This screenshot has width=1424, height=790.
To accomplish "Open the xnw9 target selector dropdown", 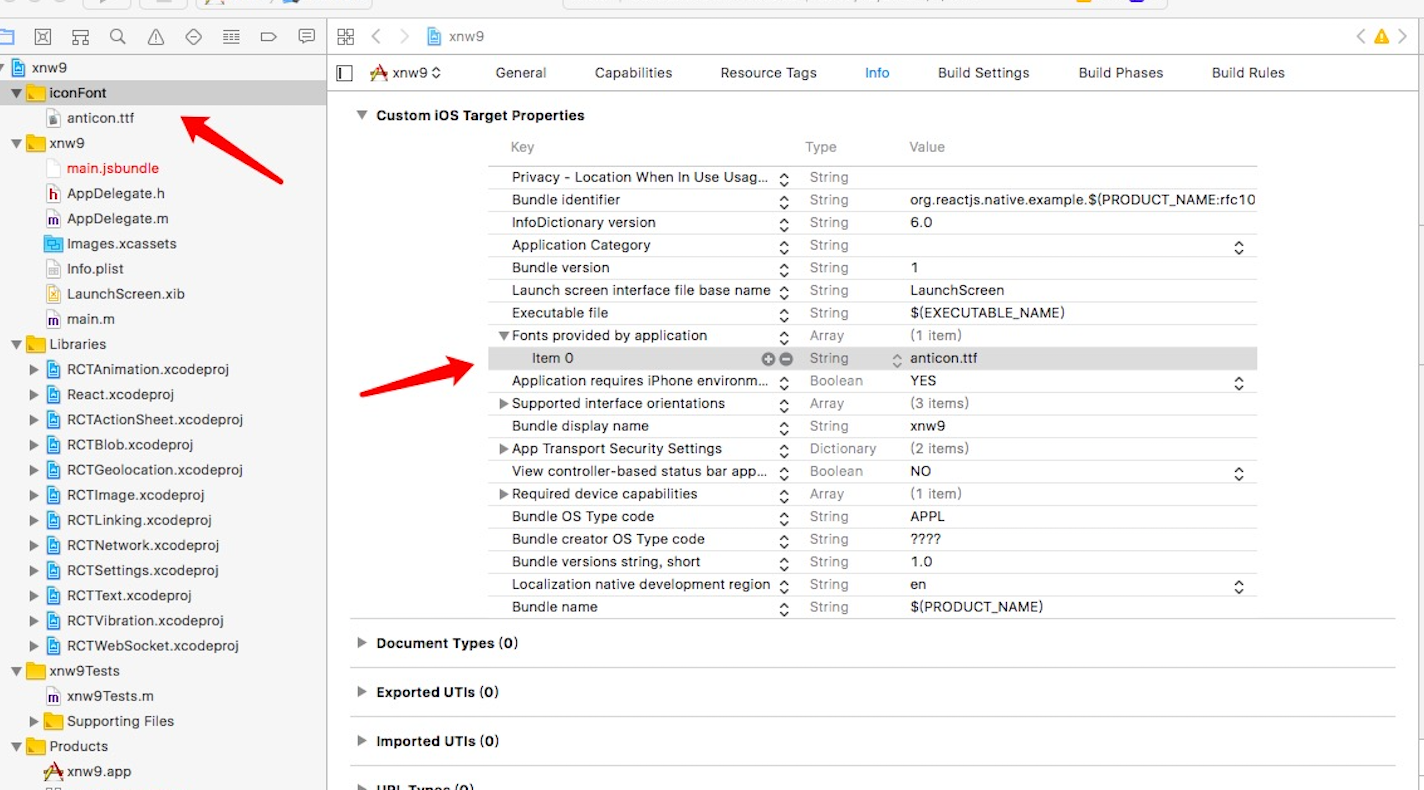I will 406,73.
